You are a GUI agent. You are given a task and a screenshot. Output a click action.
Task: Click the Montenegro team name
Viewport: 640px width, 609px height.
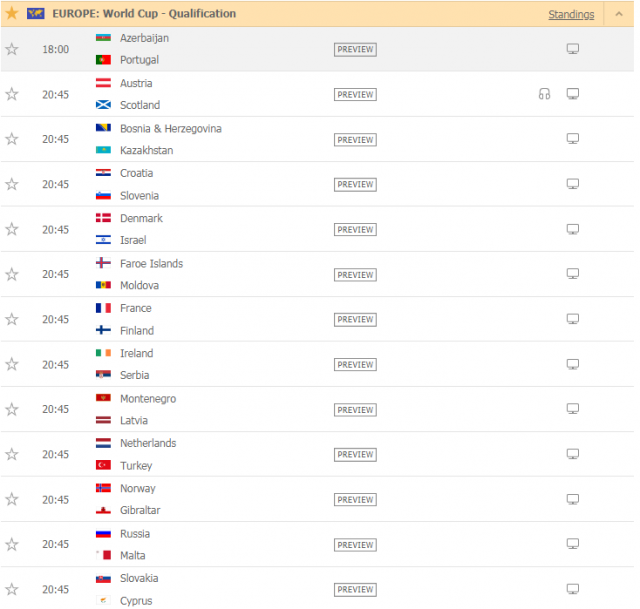point(147,399)
